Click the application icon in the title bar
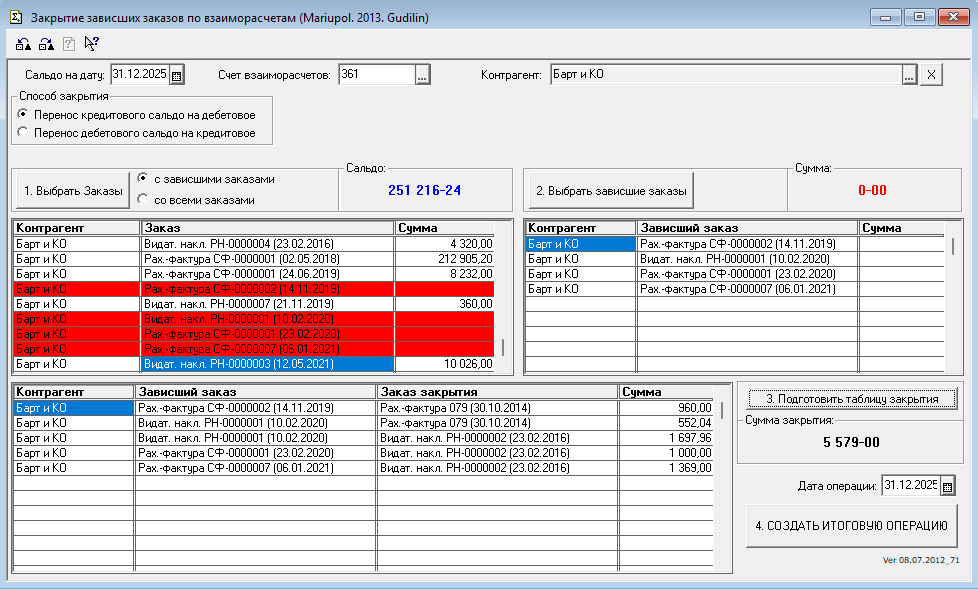978x589 pixels. pos(15,17)
